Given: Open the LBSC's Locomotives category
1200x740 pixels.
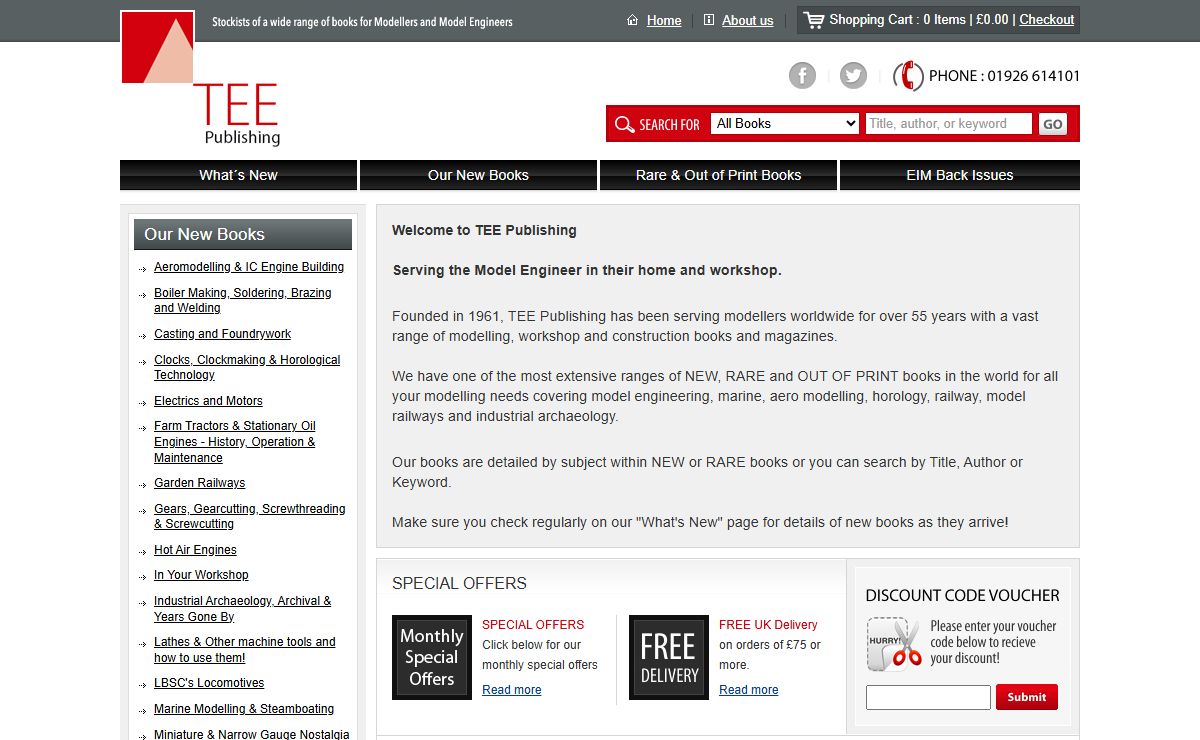Looking at the screenshot, I should [x=209, y=683].
